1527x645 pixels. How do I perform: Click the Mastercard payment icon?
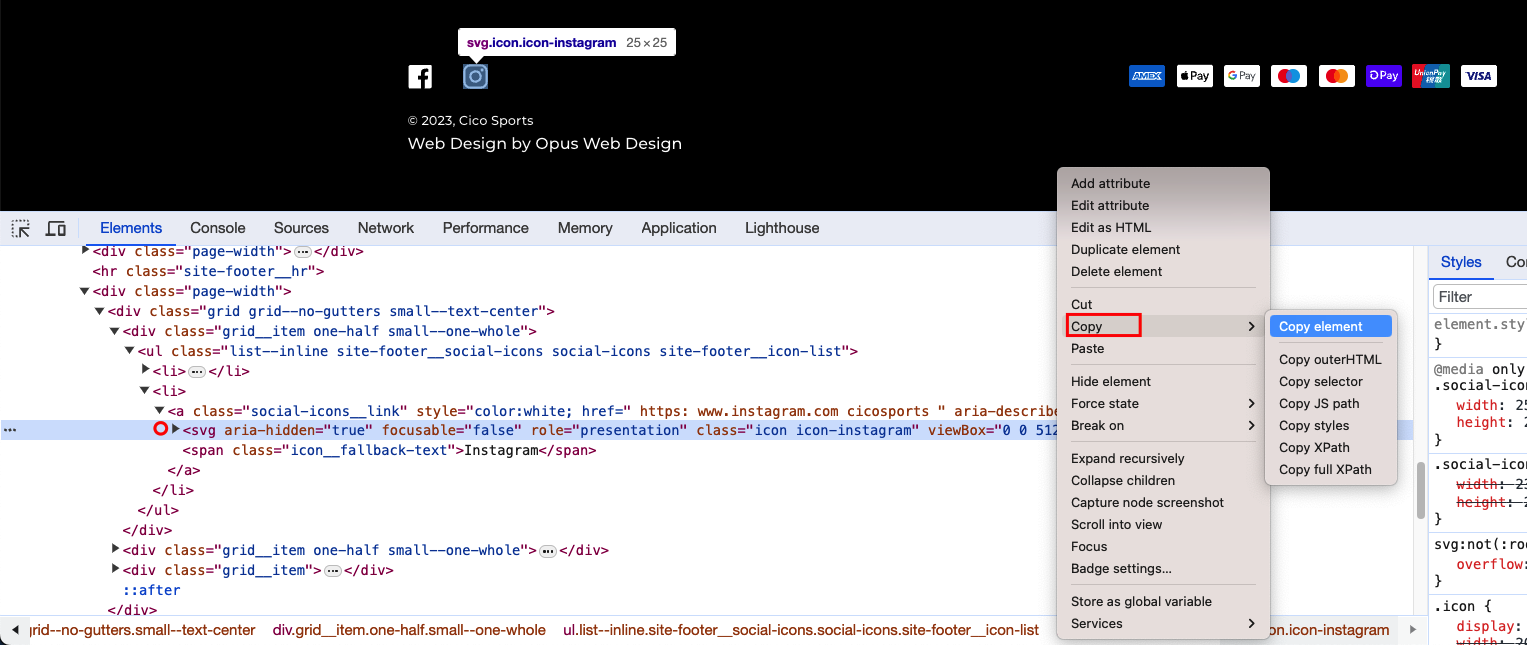point(1336,76)
